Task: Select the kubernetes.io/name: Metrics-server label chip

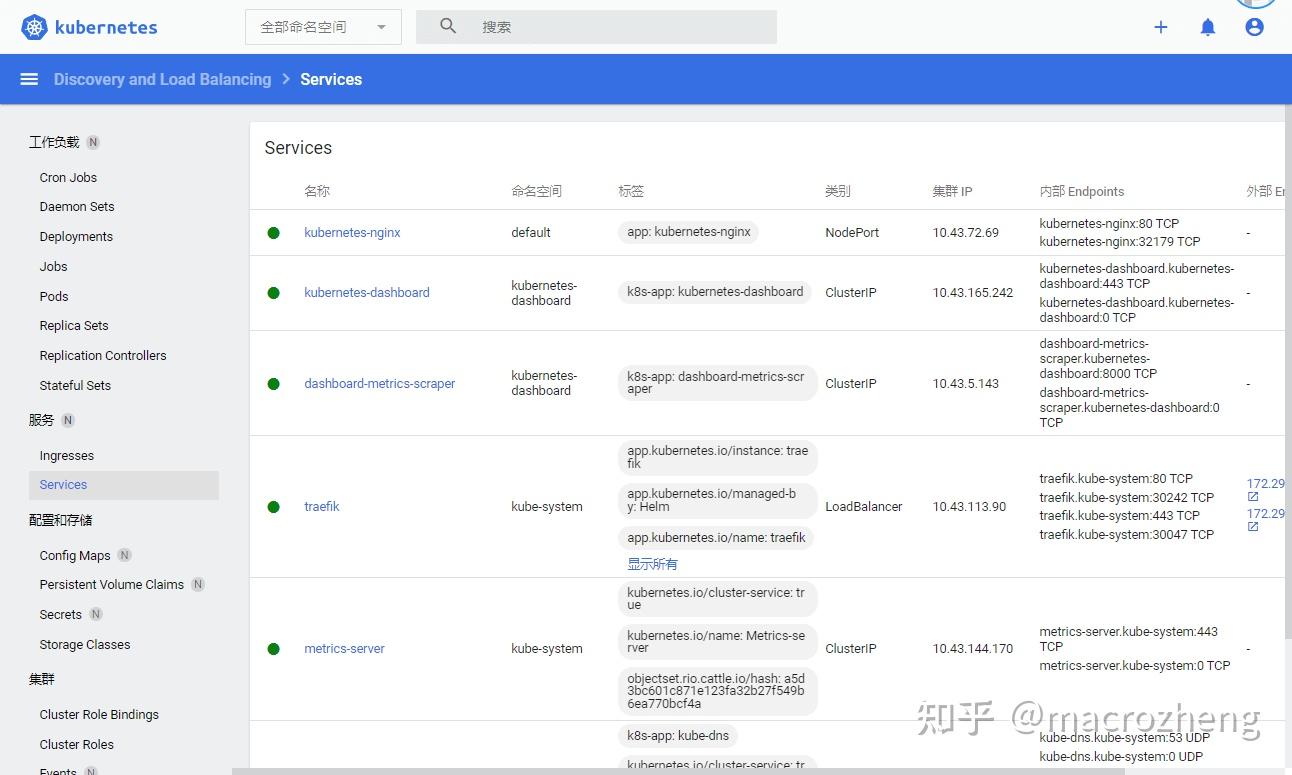Action: click(x=717, y=642)
